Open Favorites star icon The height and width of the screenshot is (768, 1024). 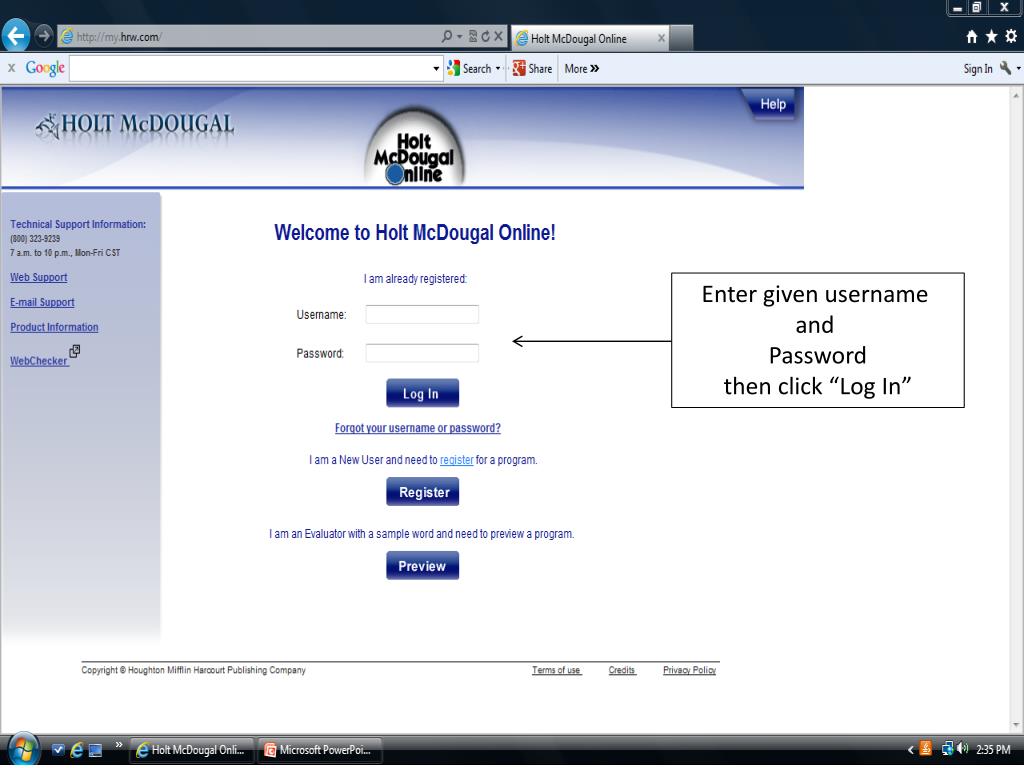991,37
